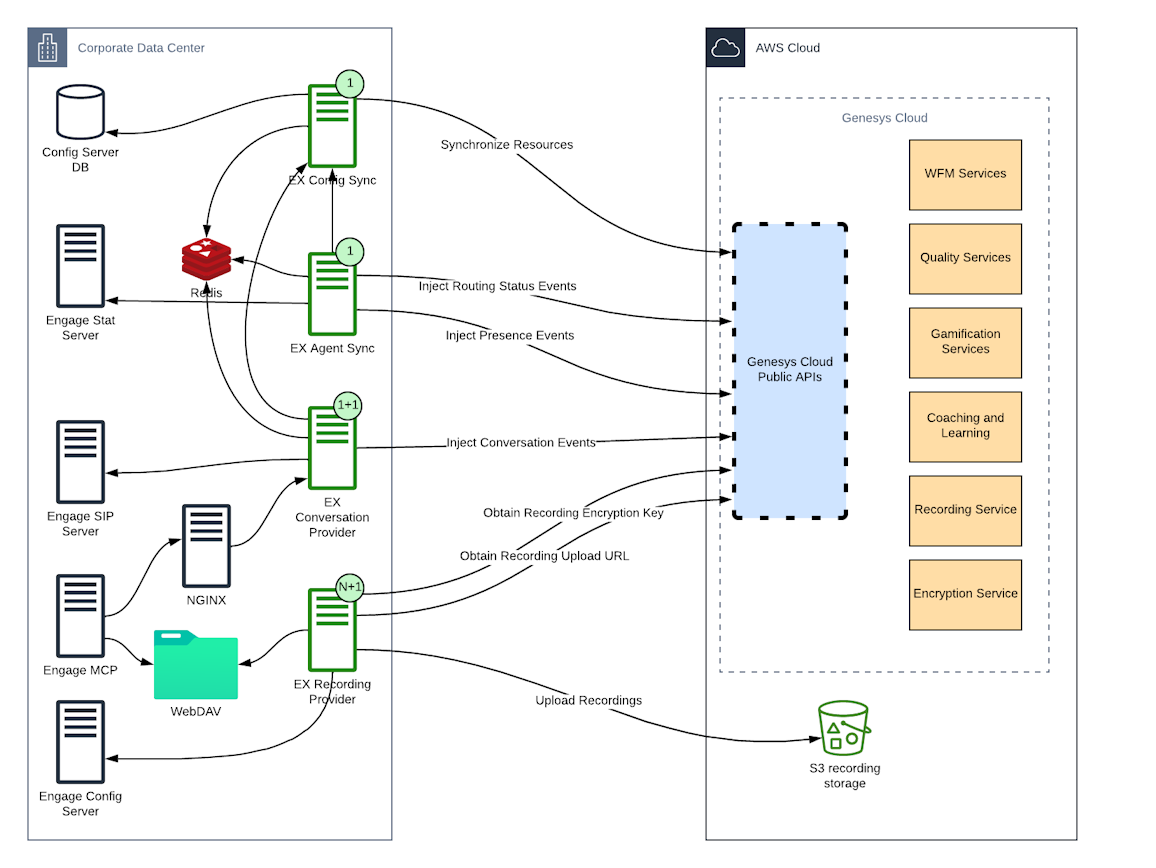Image resolution: width=1156 pixels, height=868 pixels.
Task: Click the Encryption Service box
Action: click(x=965, y=594)
